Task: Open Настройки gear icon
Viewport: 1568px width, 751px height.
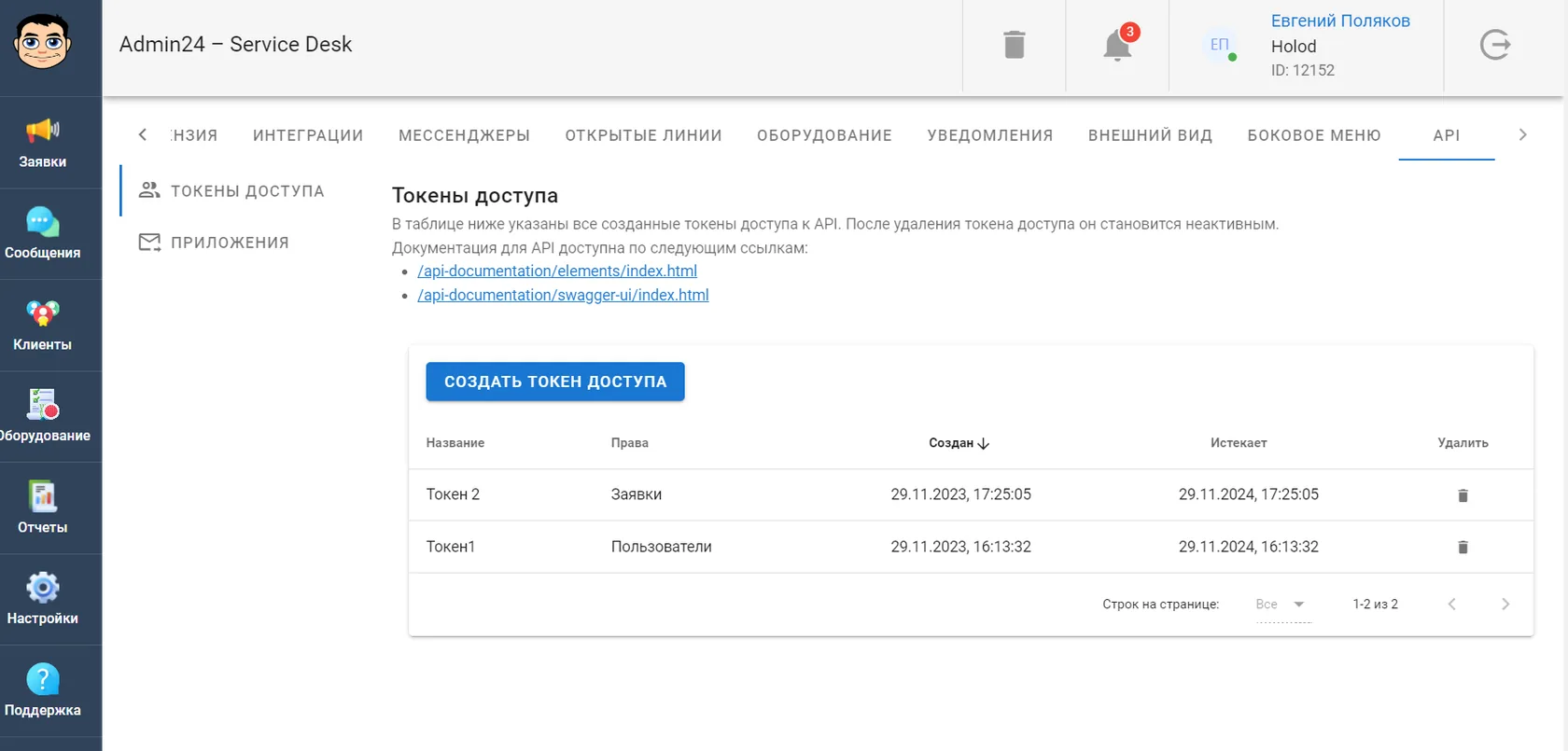Action: 43,600
